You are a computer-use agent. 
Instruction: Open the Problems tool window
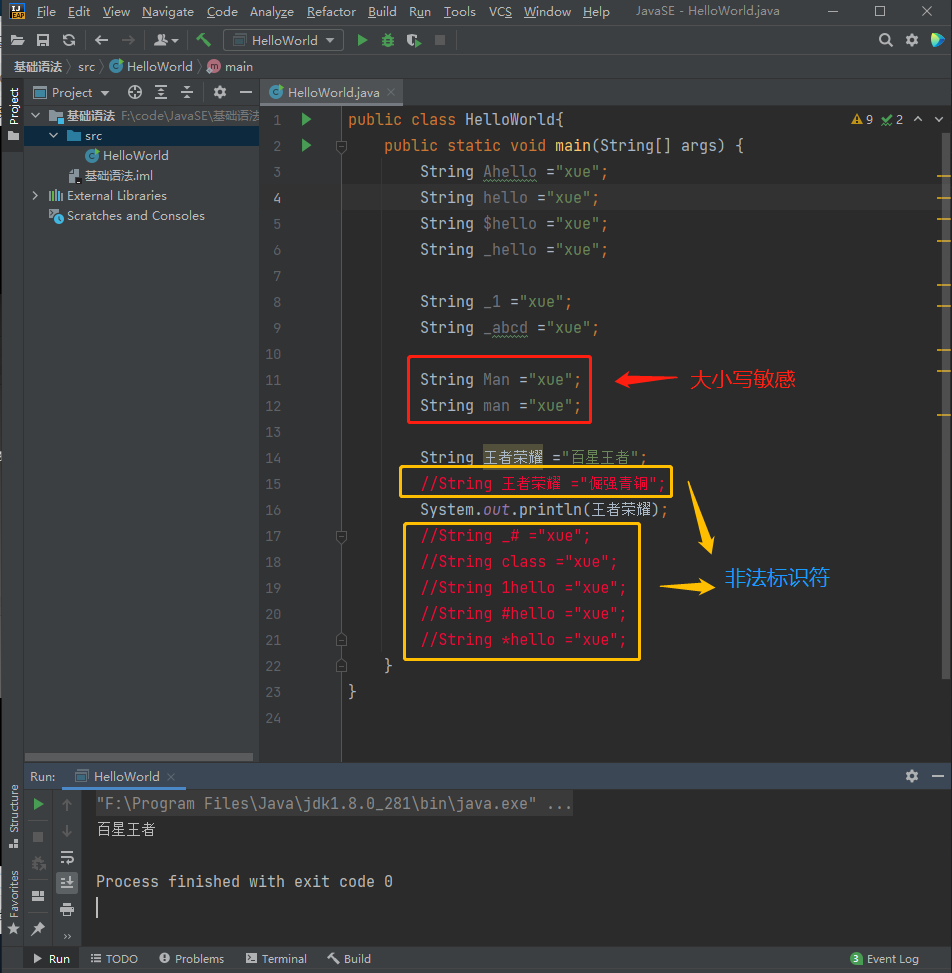pyautogui.click(x=192, y=959)
